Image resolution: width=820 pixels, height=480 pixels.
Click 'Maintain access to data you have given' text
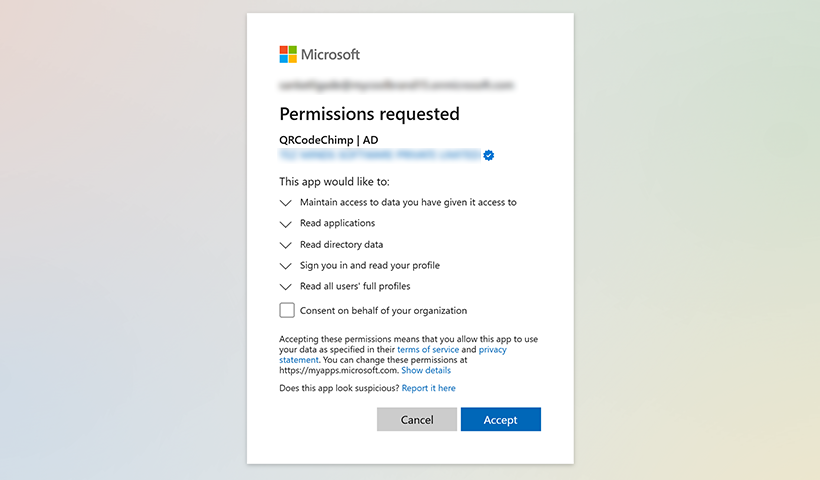pos(408,202)
